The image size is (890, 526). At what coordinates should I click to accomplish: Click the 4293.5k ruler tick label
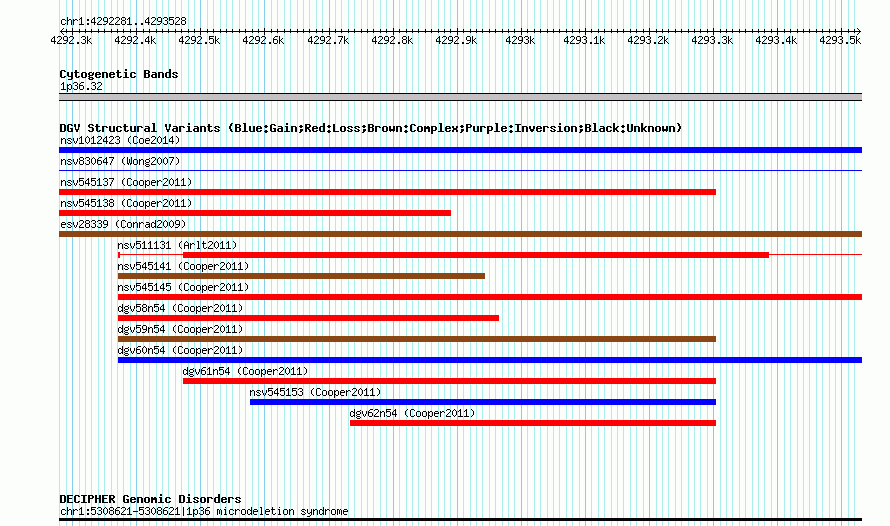click(x=840, y=40)
